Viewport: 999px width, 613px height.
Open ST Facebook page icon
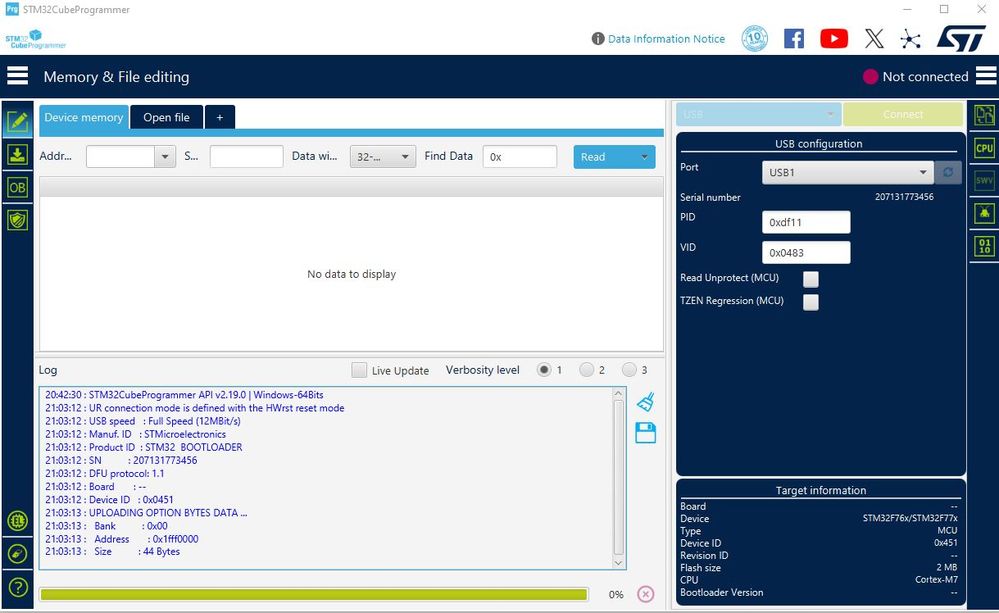coord(794,39)
